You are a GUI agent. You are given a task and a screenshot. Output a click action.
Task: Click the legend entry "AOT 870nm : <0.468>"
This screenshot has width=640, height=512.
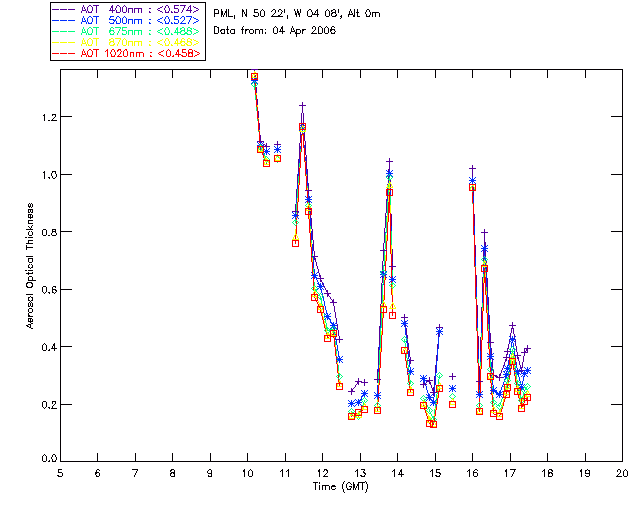point(140,42)
